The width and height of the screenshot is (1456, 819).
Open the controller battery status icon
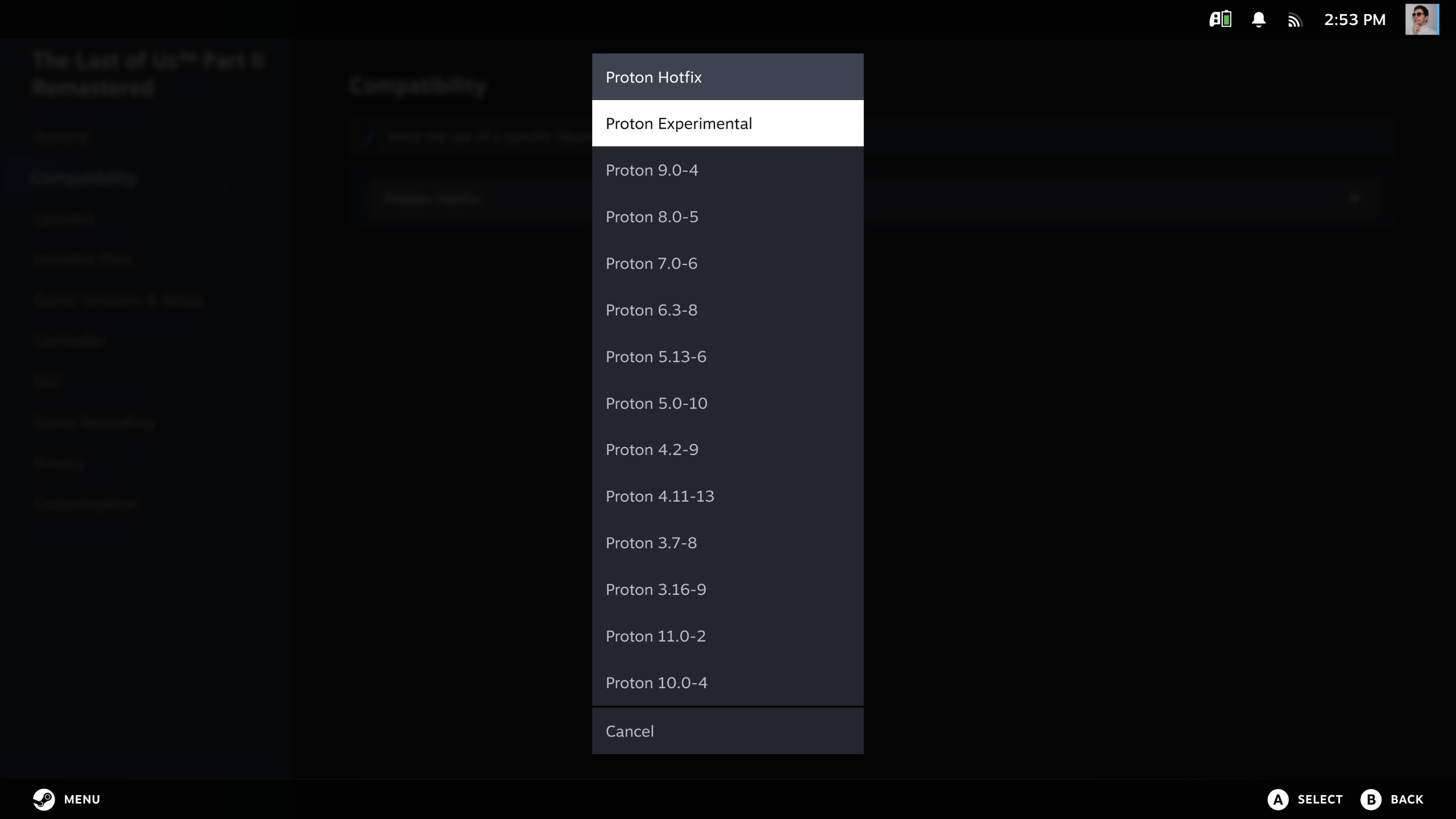pyautogui.click(x=1221, y=19)
